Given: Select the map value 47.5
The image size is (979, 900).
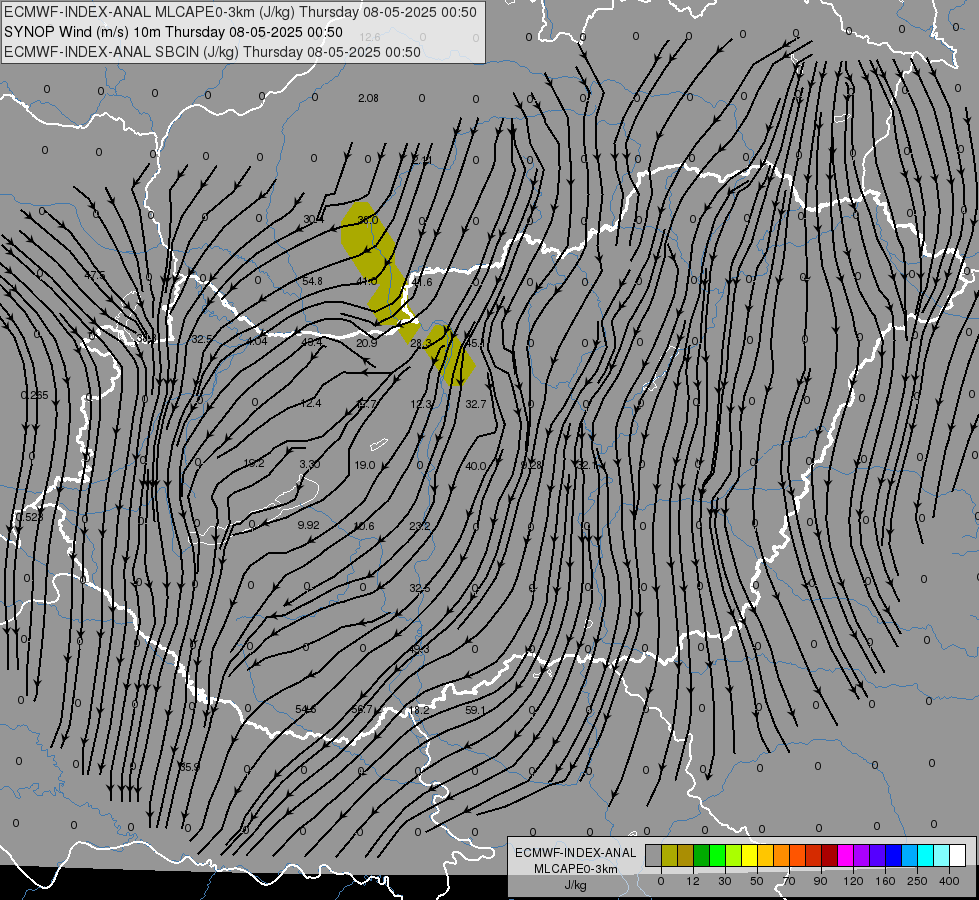Looking at the screenshot, I should 95,275.
